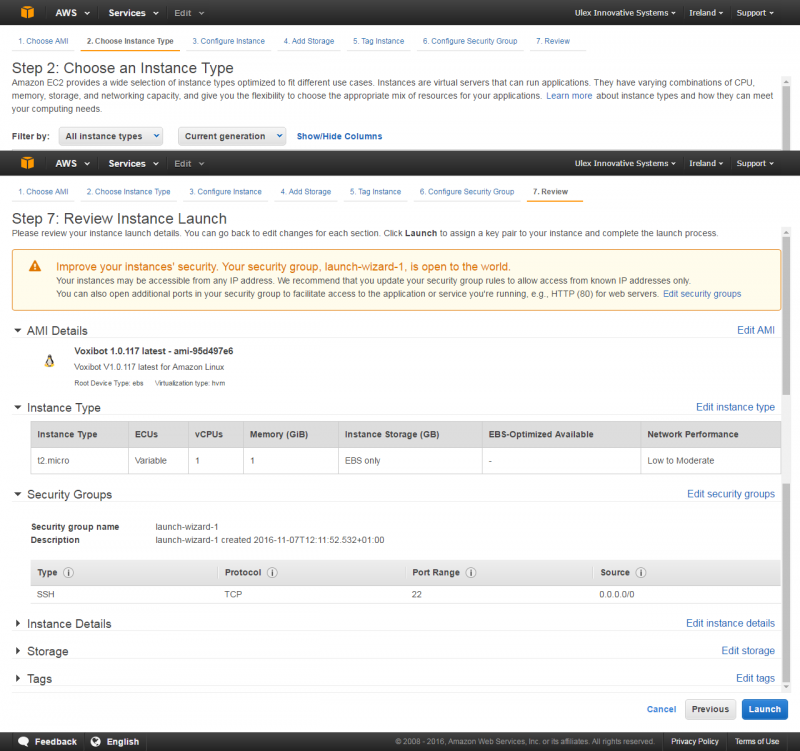Click the Privacy Policy footer link
The image size is (800, 751).
pyautogui.click(x=694, y=741)
